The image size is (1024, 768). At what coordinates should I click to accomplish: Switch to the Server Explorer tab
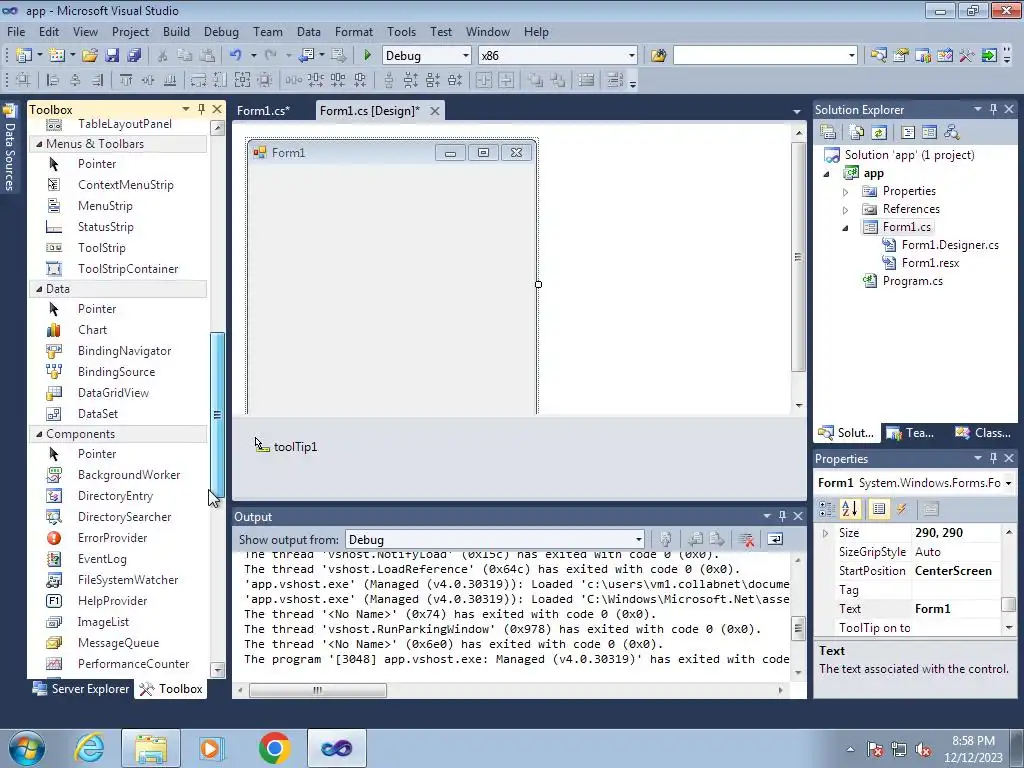[x=82, y=688]
